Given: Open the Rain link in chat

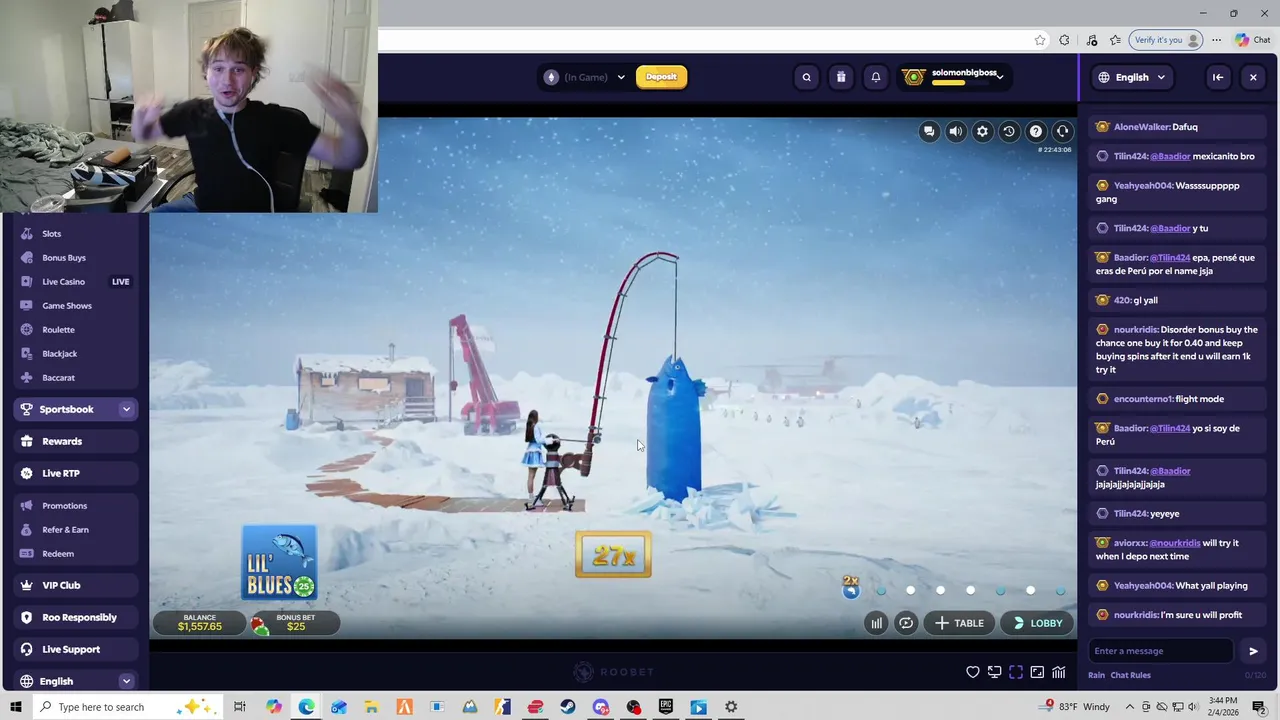Looking at the screenshot, I should 1096,675.
